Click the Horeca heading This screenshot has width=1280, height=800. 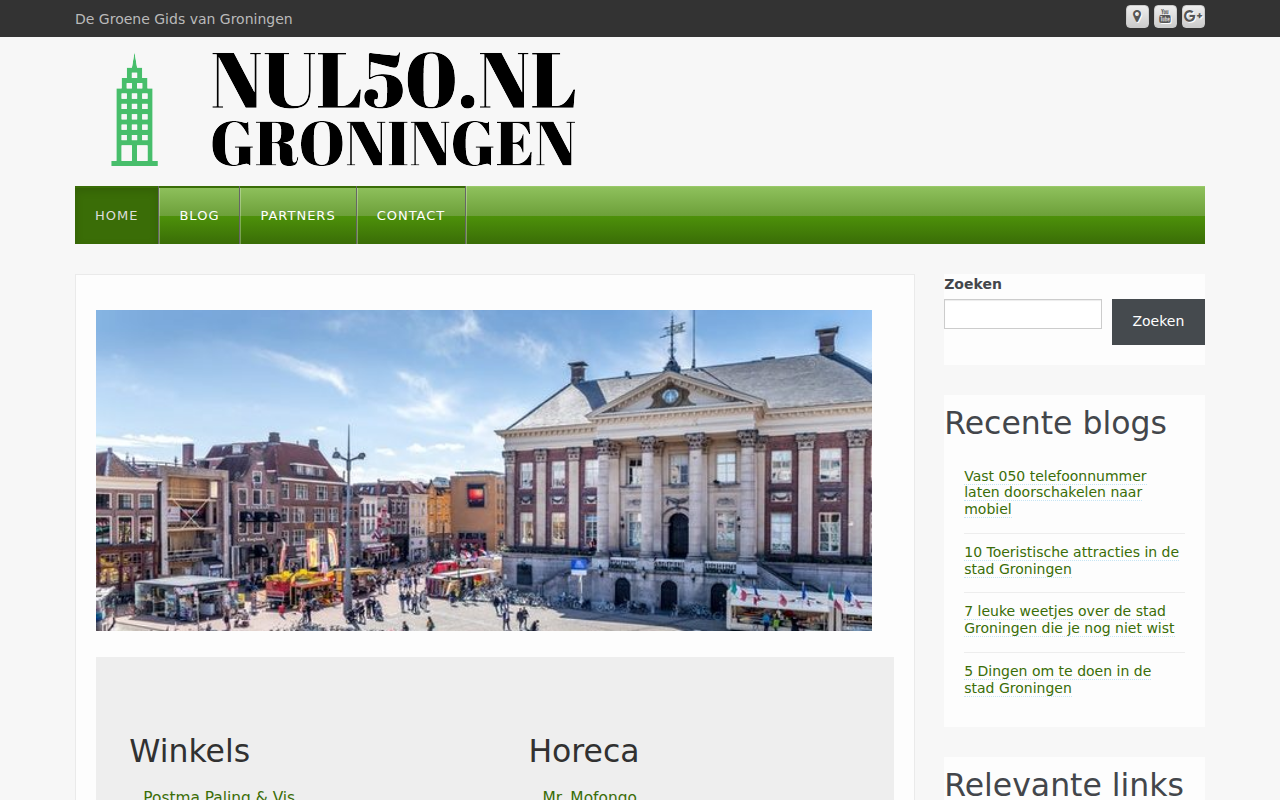point(583,751)
